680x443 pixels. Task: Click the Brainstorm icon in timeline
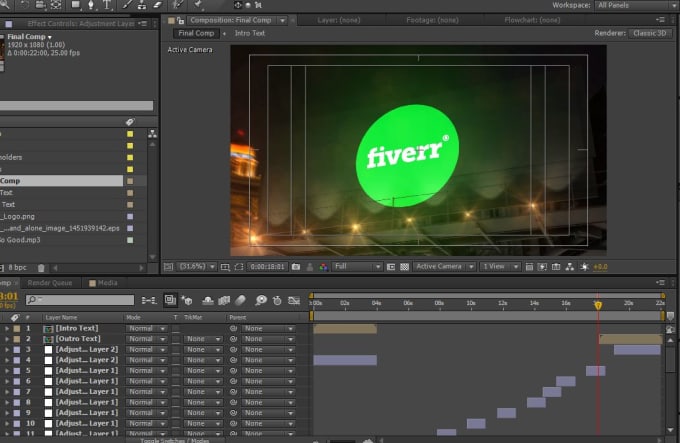click(261, 300)
